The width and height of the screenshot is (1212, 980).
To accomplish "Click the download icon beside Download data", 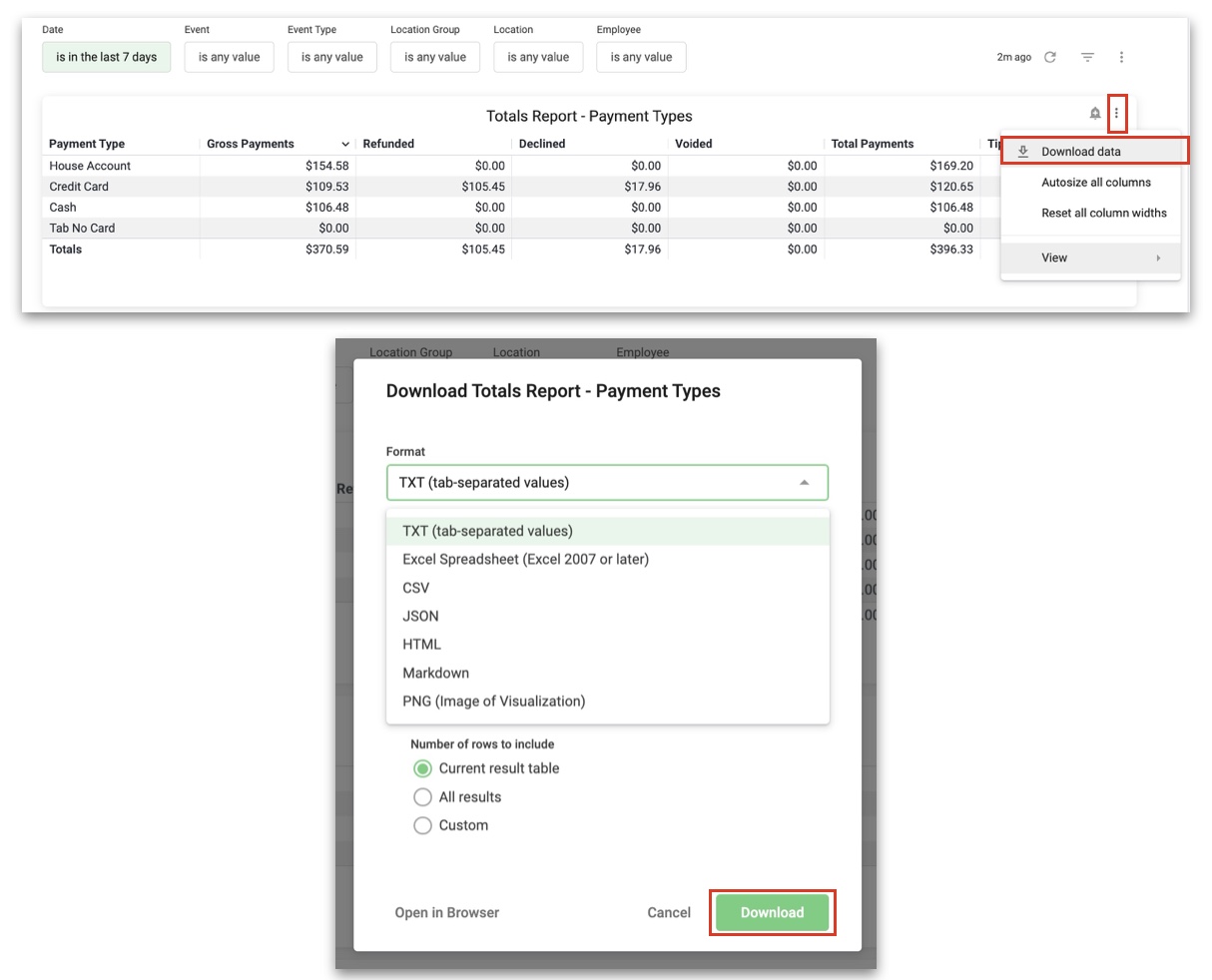I will point(1022,152).
